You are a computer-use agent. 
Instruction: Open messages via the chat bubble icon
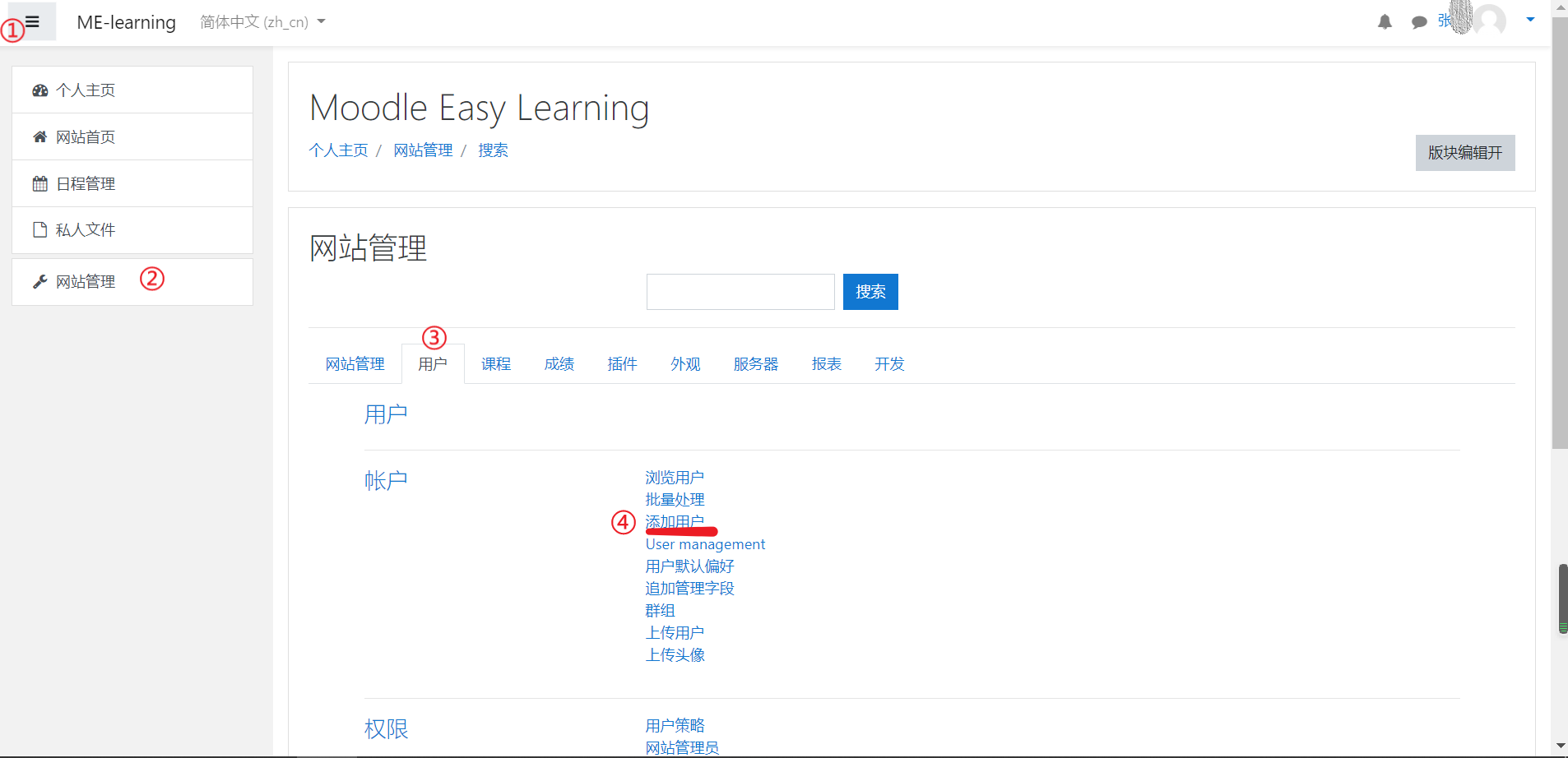1417,22
